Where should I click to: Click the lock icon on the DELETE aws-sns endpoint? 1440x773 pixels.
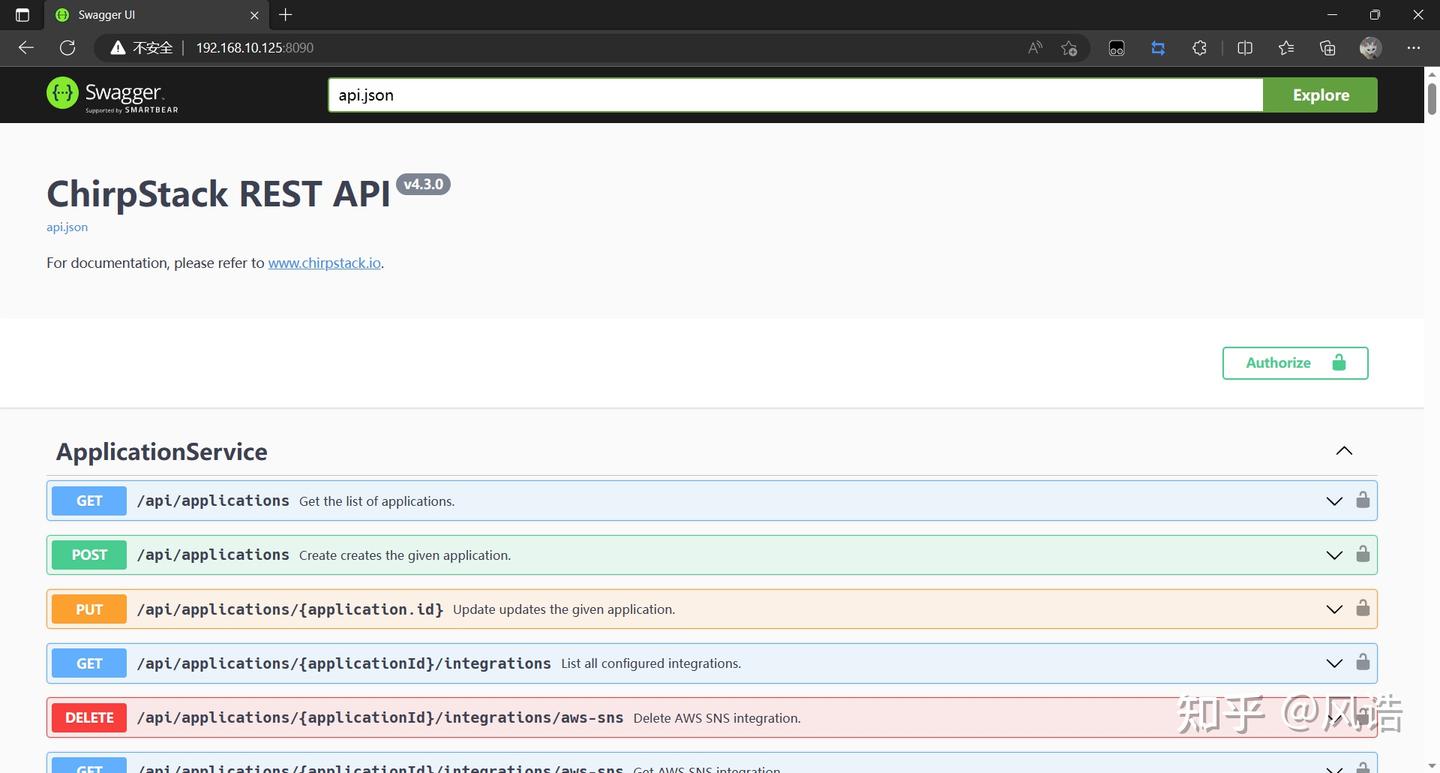pos(1362,717)
